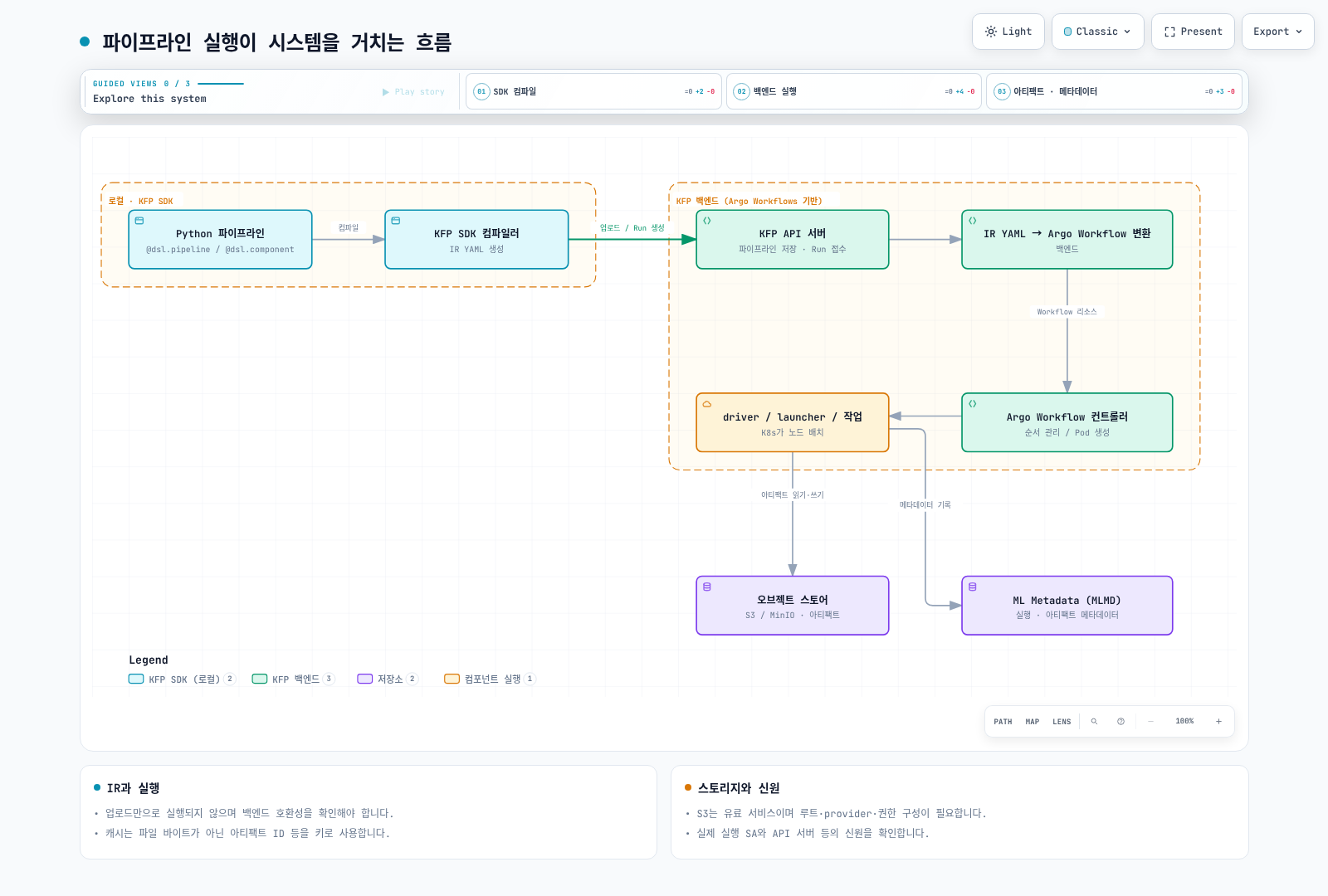Select the ML Metadata (MLMD) node

[x=1067, y=606]
